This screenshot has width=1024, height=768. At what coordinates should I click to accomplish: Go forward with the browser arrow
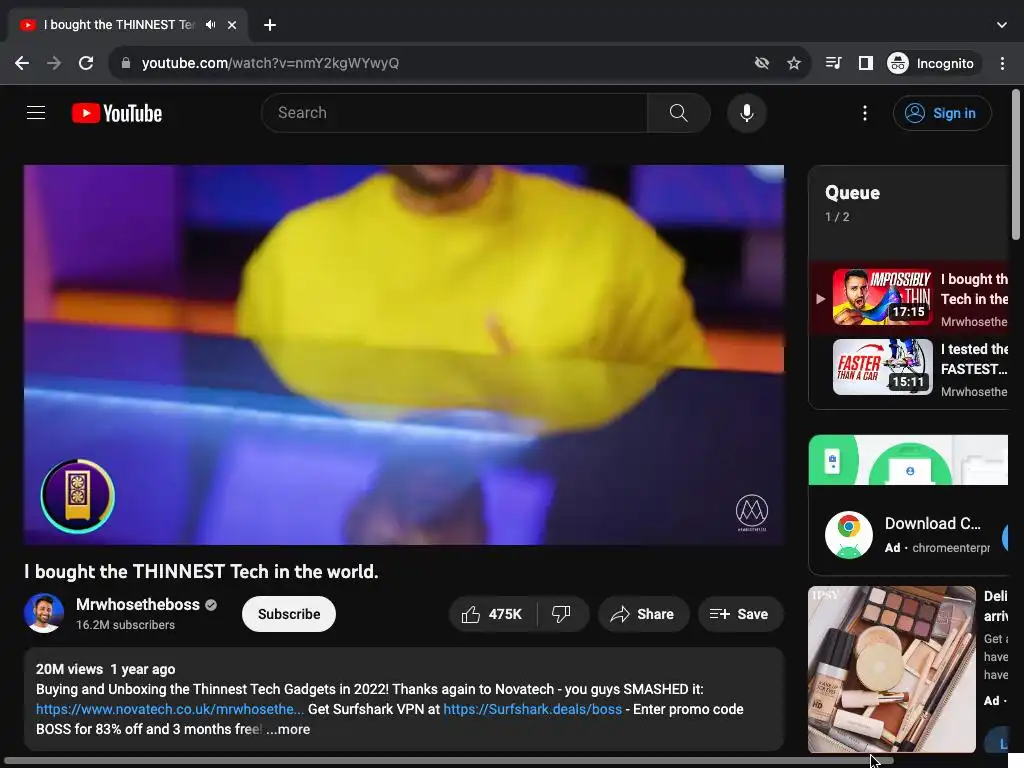(x=54, y=63)
